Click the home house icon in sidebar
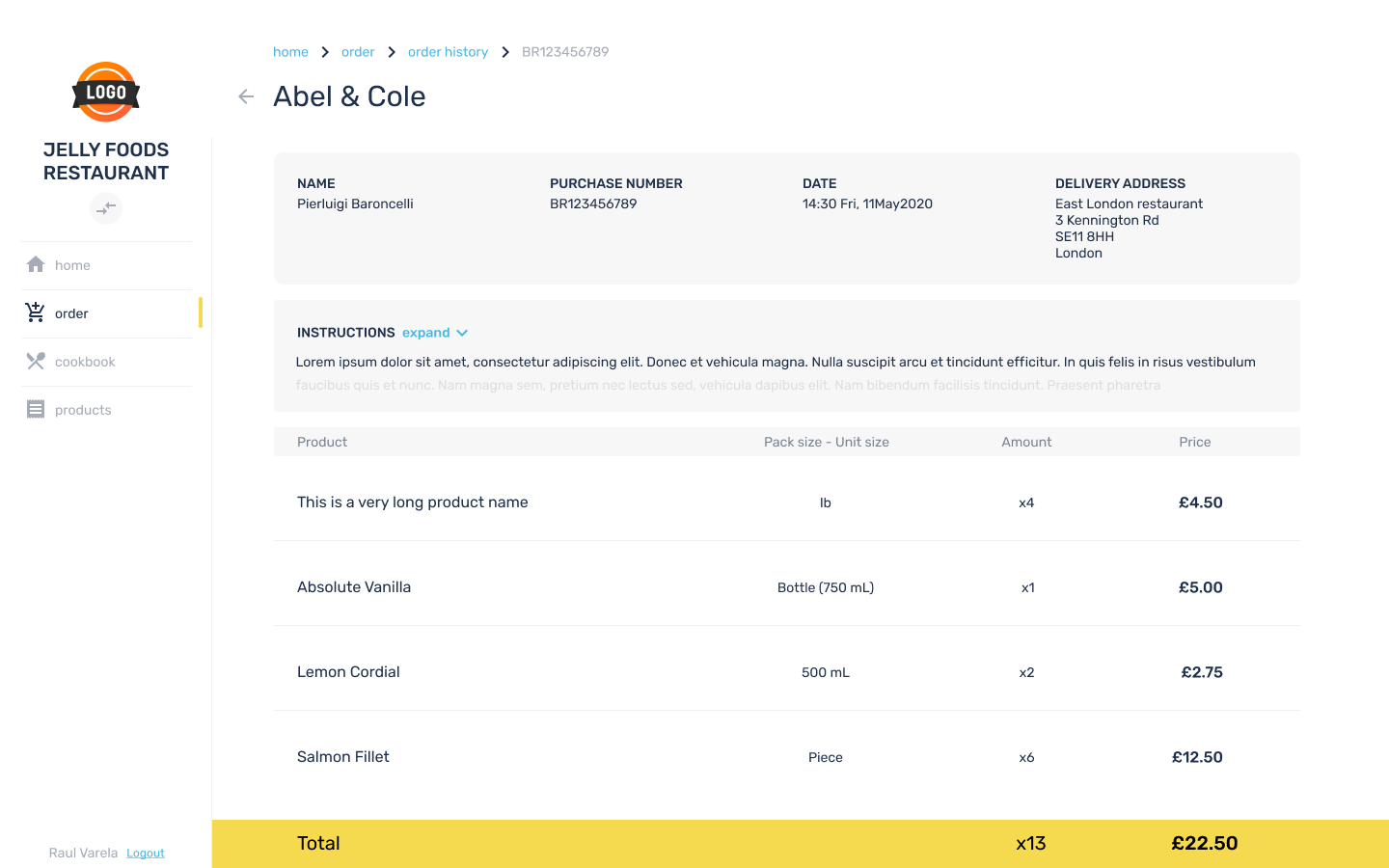The image size is (1389, 868). [36, 264]
